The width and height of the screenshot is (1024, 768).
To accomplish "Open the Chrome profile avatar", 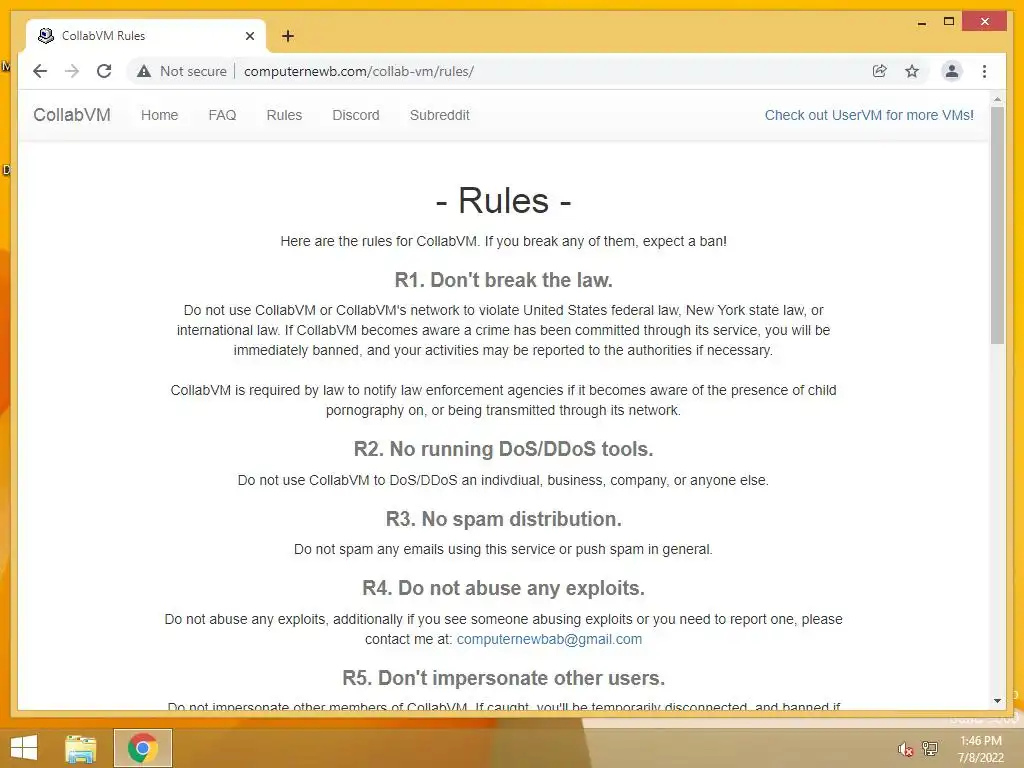I will pos(952,71).
